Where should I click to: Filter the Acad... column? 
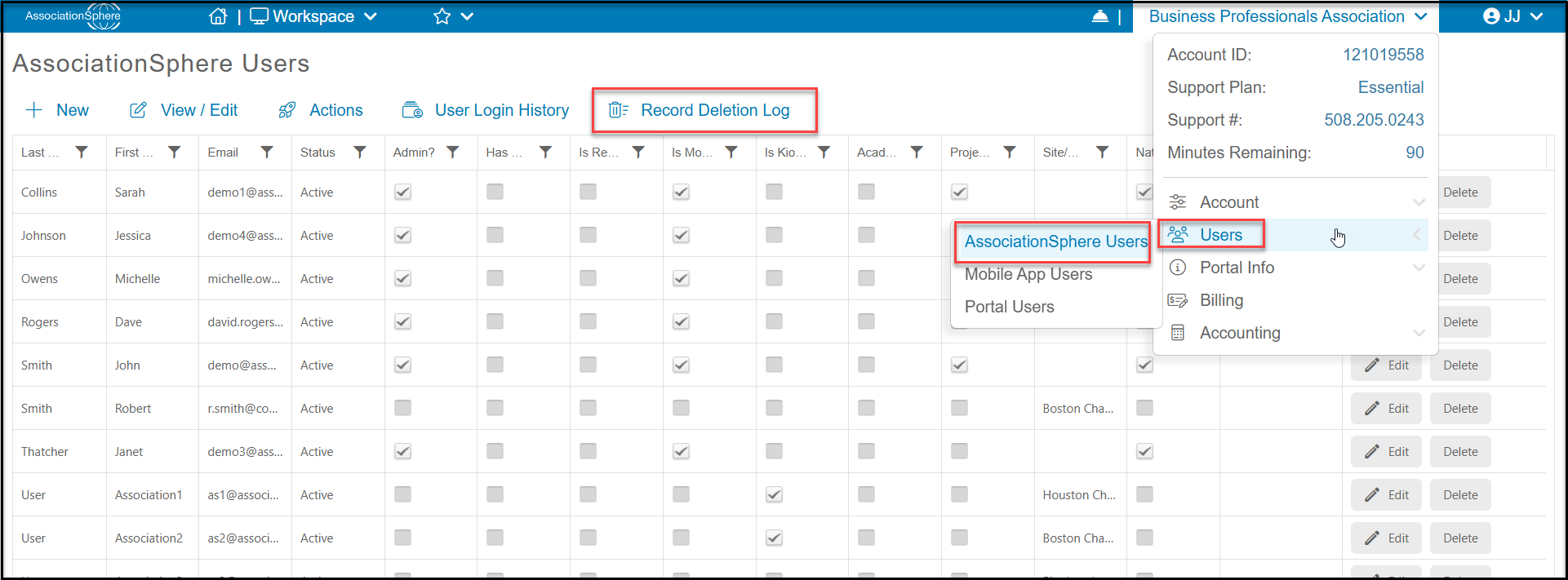[x=917, y=152]
